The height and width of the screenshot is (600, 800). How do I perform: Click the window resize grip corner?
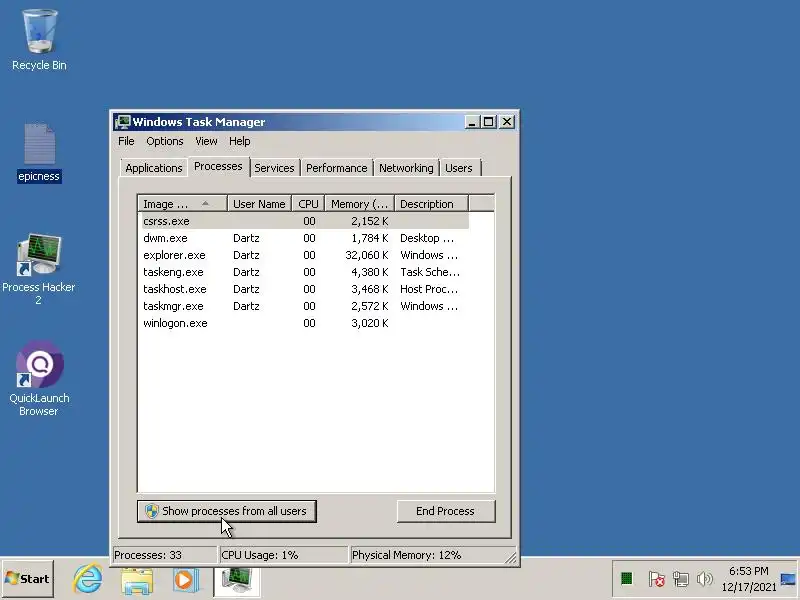coord(510,558)
